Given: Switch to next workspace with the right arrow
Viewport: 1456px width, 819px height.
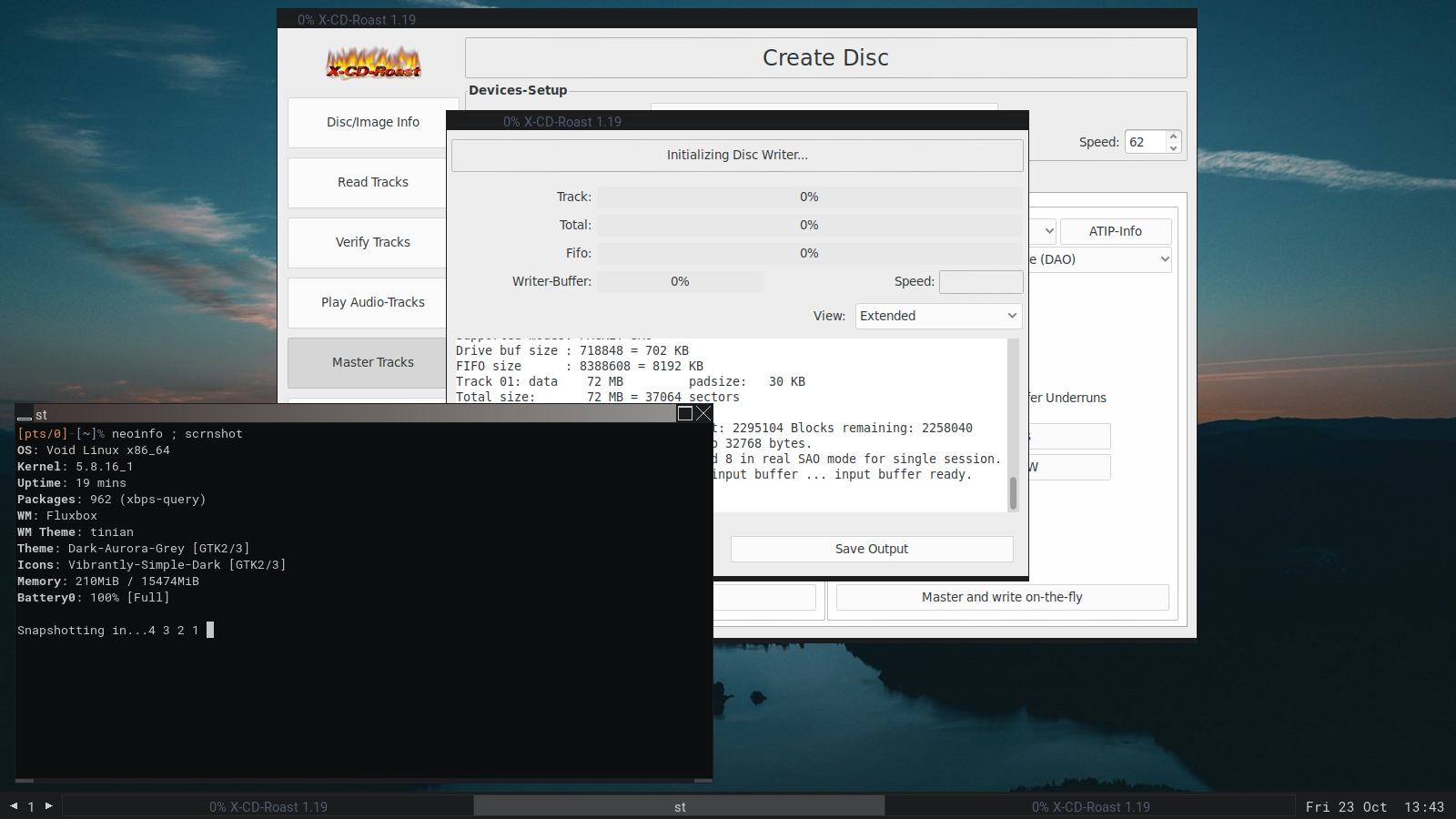Looking at the screenshot, I should click(x=49, y=806).
